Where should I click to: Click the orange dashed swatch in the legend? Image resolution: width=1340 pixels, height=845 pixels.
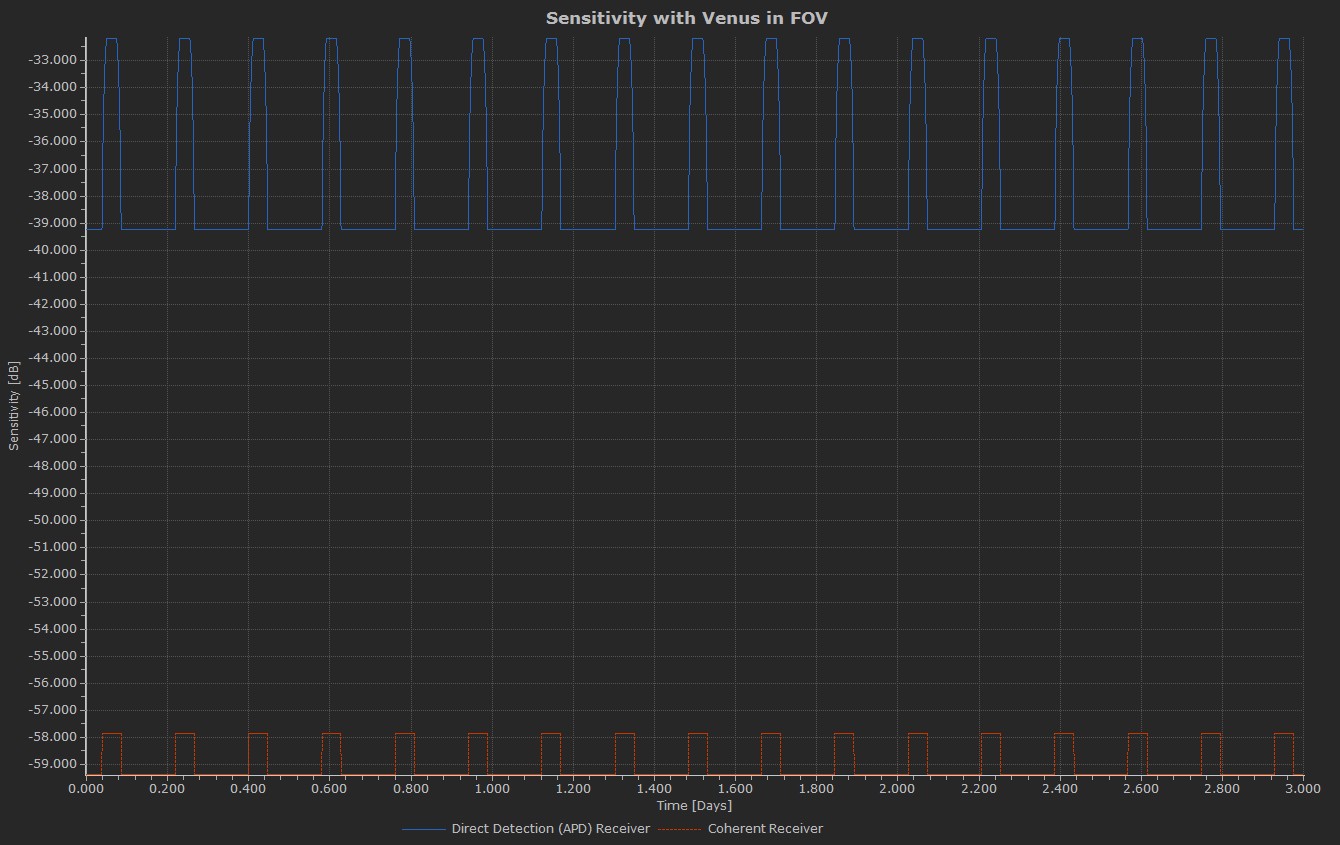coord(680,829)
